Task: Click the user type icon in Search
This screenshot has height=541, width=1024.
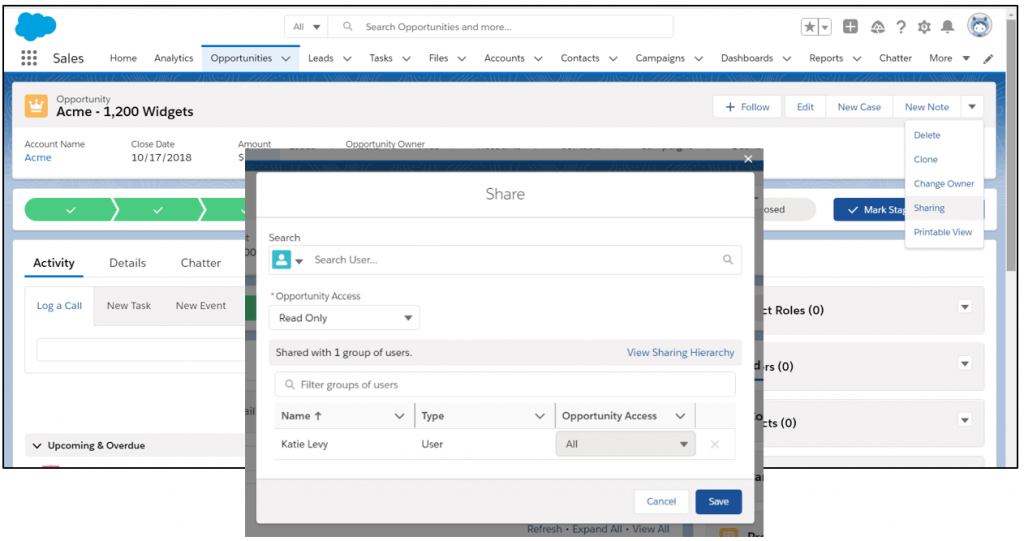Action: point(281,259)
